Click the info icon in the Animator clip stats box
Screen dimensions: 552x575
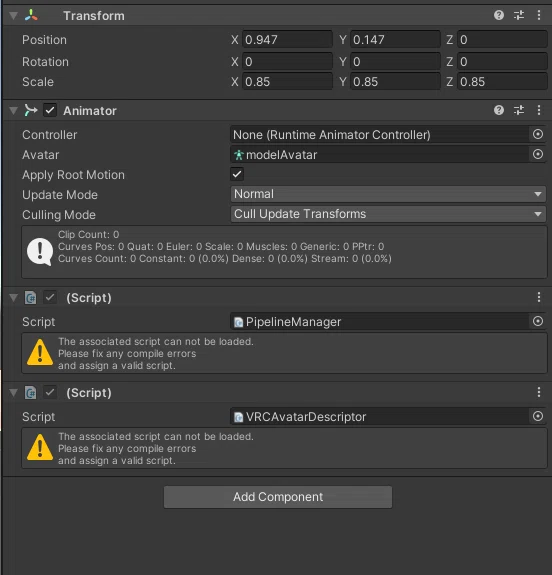pos(40,252)
